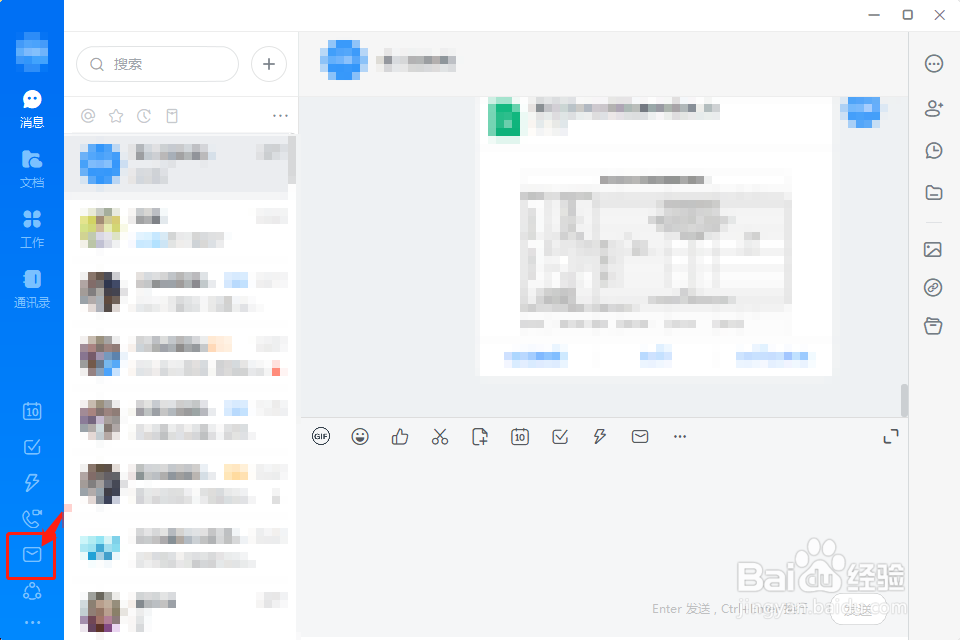Open chat links icon on right panel
This screenshot has width=960, height=640.
coord(933,287)
